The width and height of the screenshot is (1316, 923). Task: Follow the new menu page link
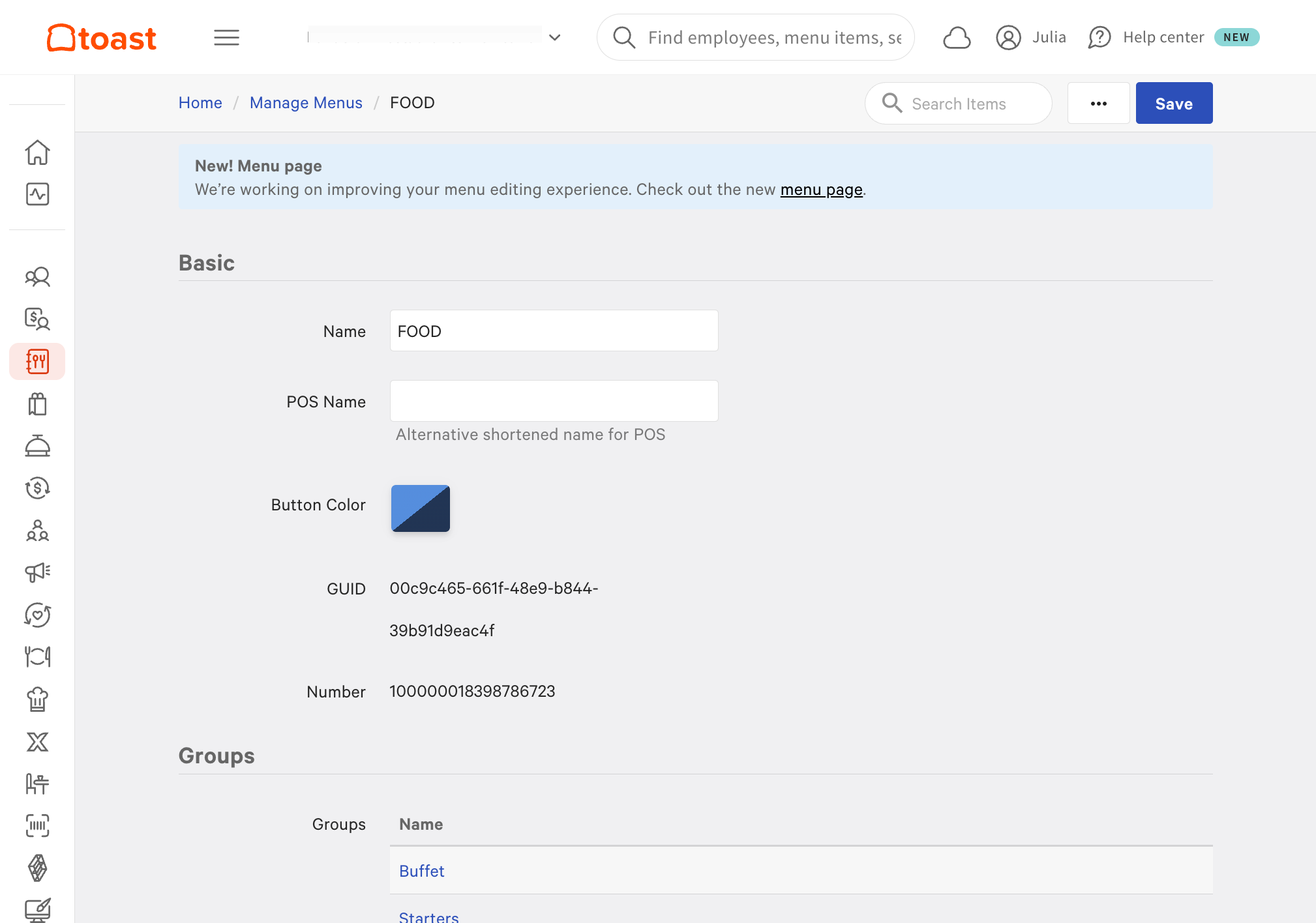coord(821,190)
